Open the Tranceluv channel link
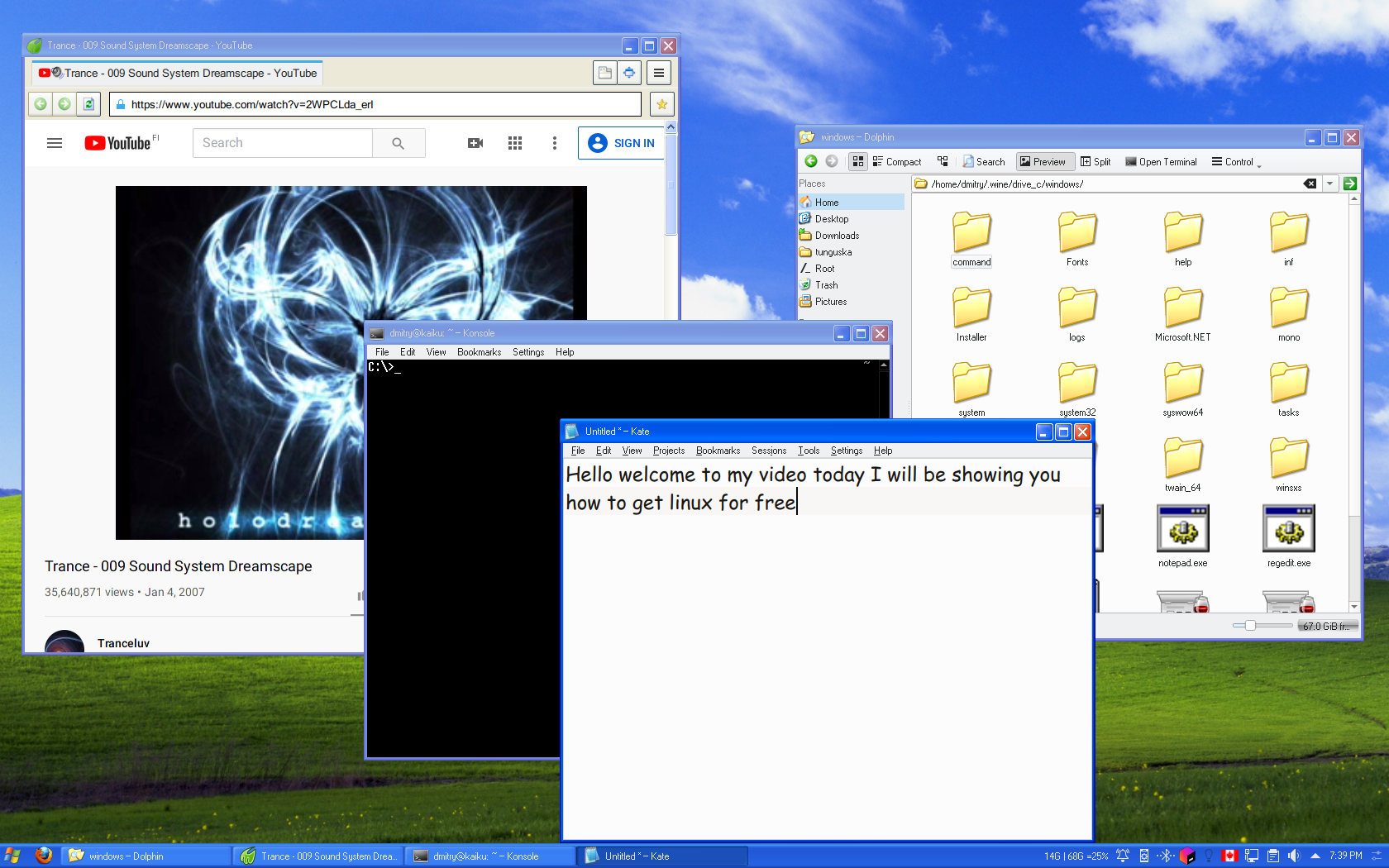Viewport: 1389px width, 868px height. [123, 643]
